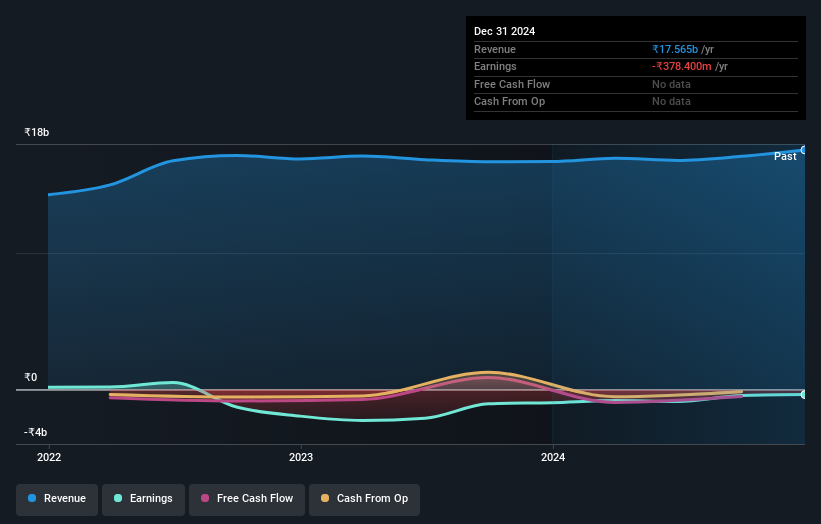Click the revenue value ₹17.565b in tooltip

(x=675, y=49)
